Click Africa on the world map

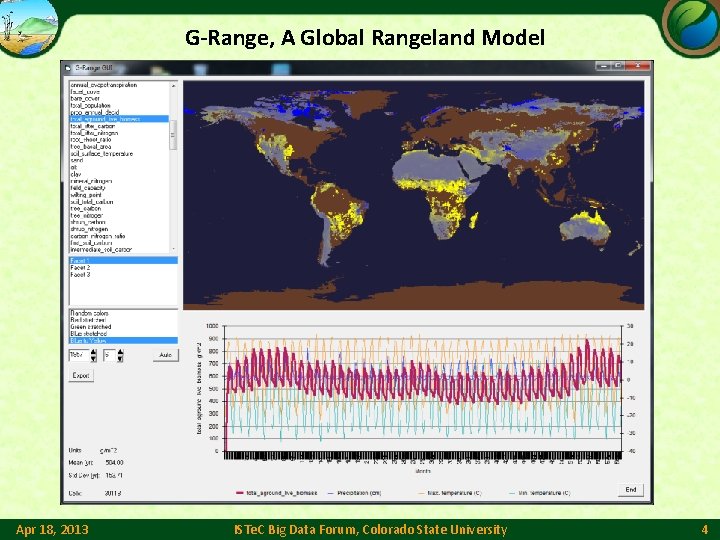[x=436, y=193]
